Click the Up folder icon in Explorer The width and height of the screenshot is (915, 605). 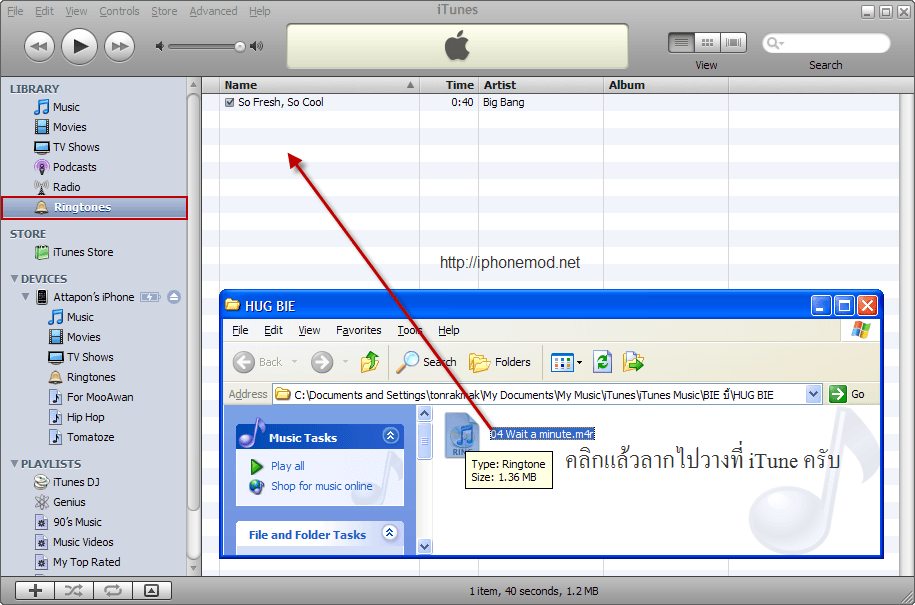click(x=370, y=362)
